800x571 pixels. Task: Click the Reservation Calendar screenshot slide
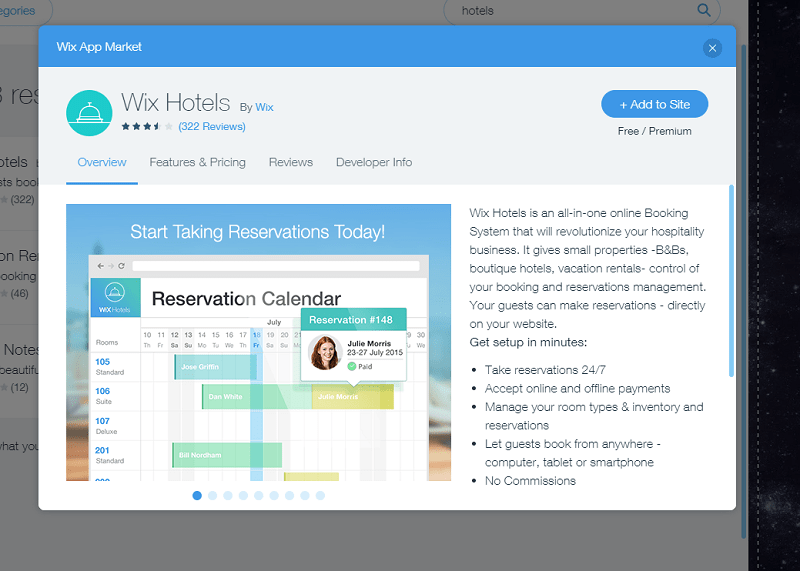[x=258, y=342]
